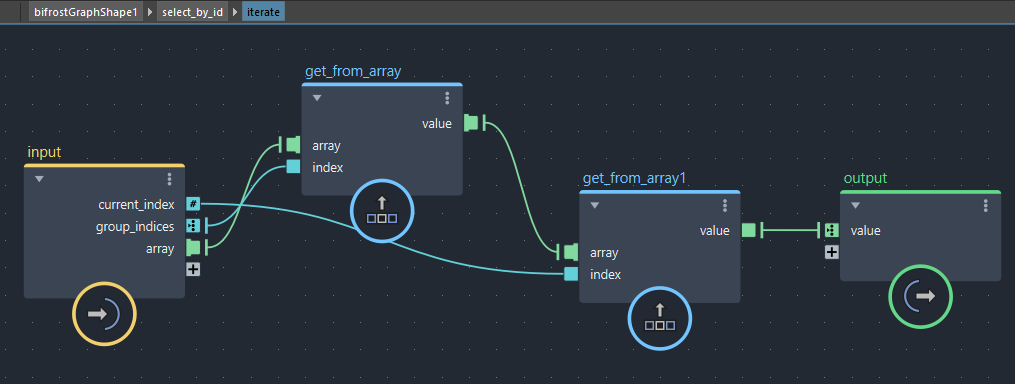Open input node options menu dots
Viewport: 1015px width, 384px height.
pos(170,179)
